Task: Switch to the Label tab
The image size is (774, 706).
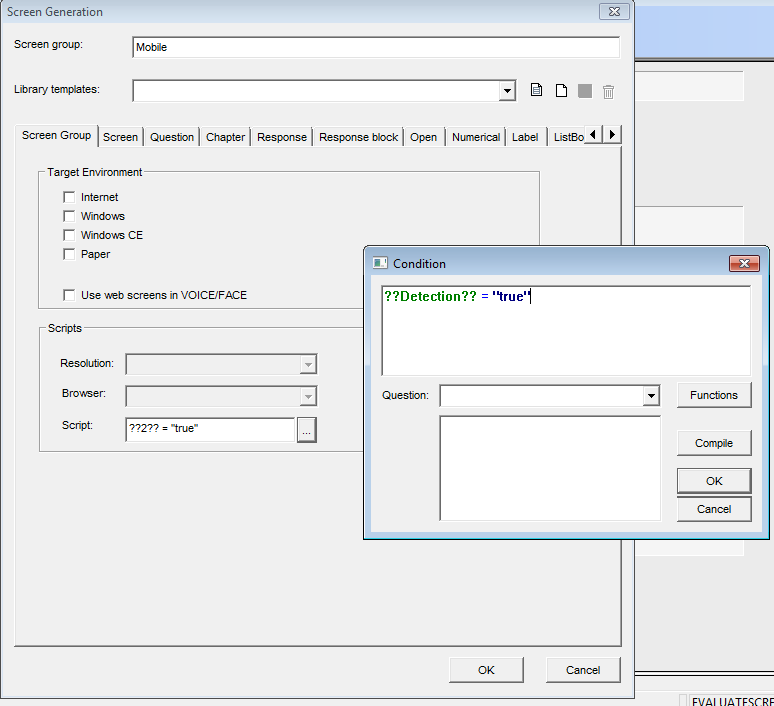Action: tap(525, 137)
